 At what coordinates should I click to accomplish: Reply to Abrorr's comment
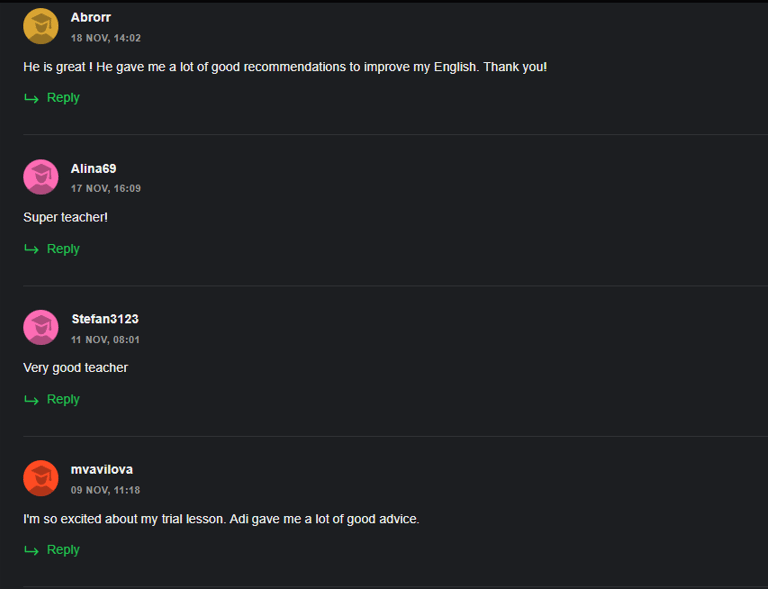(63, 98)
